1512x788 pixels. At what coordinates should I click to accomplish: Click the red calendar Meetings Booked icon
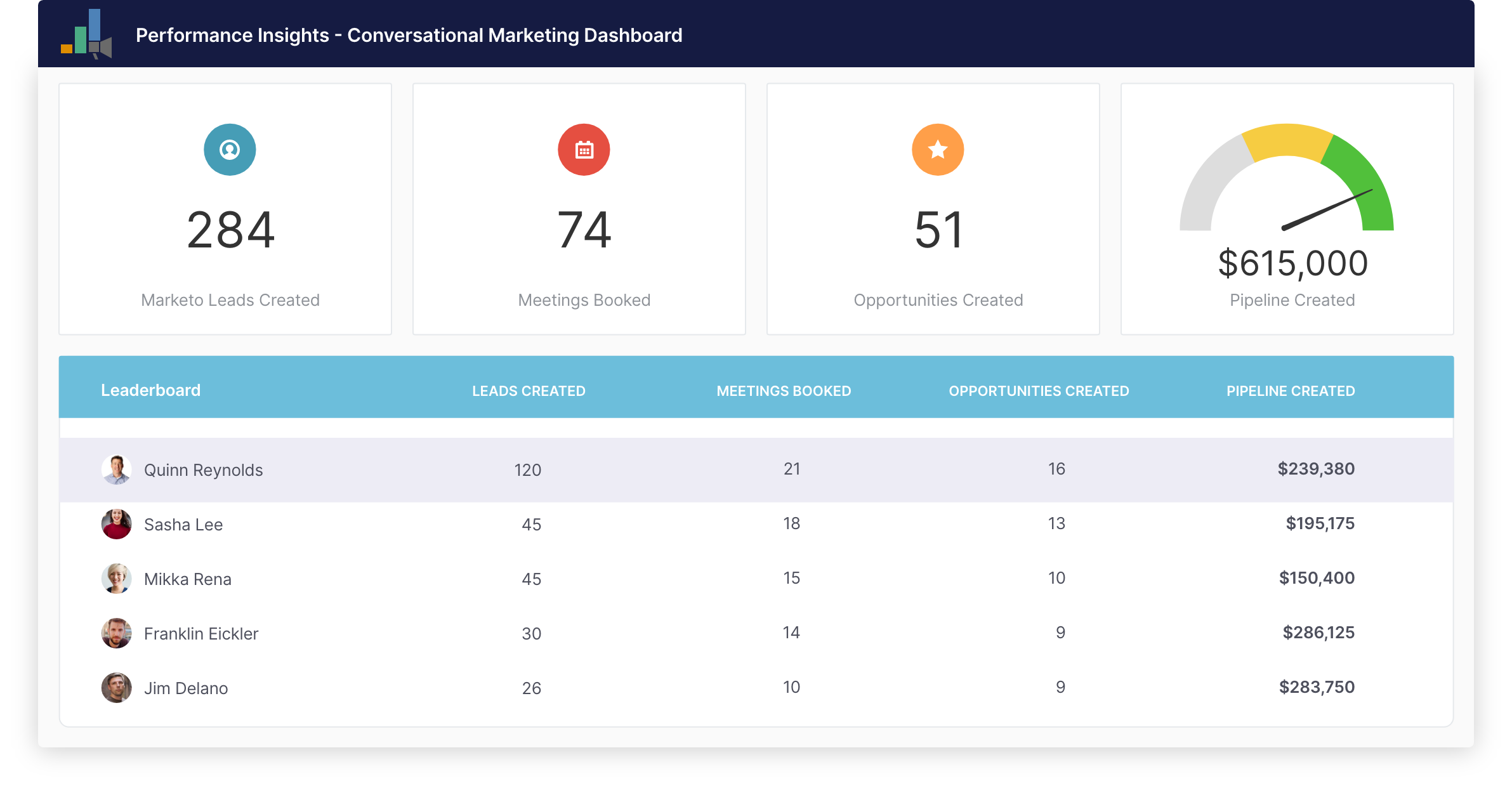tap(584, 149)
